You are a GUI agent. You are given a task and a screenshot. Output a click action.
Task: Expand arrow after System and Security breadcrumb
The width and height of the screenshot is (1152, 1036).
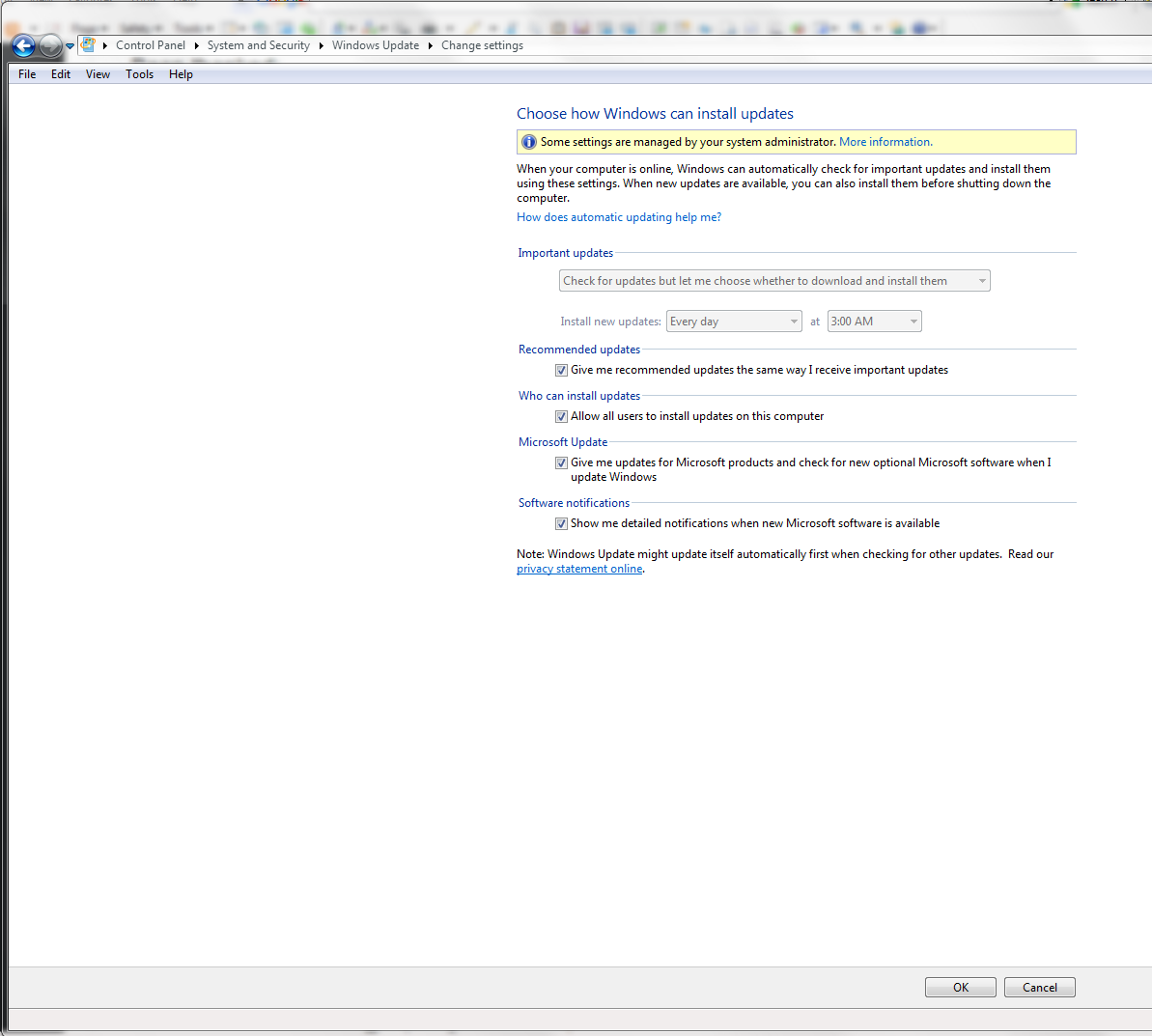click(321, 45)
